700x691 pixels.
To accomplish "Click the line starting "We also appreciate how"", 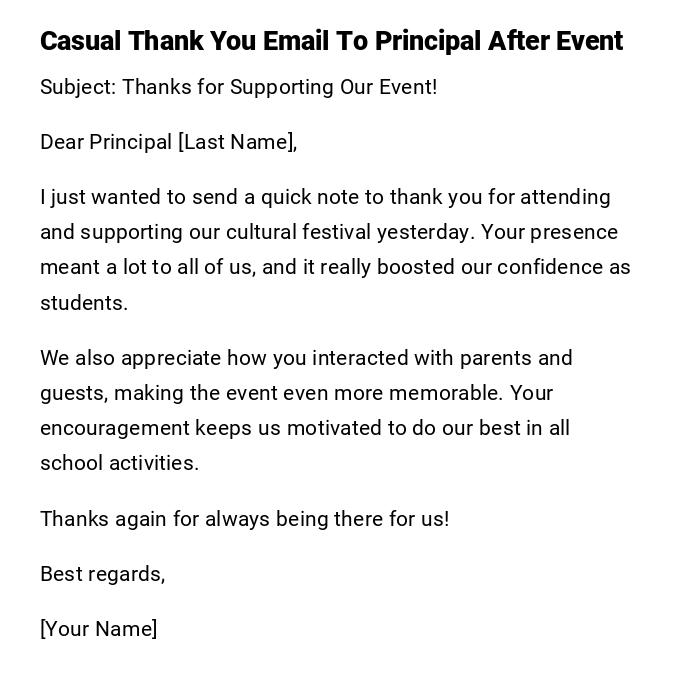I will 306,358.
